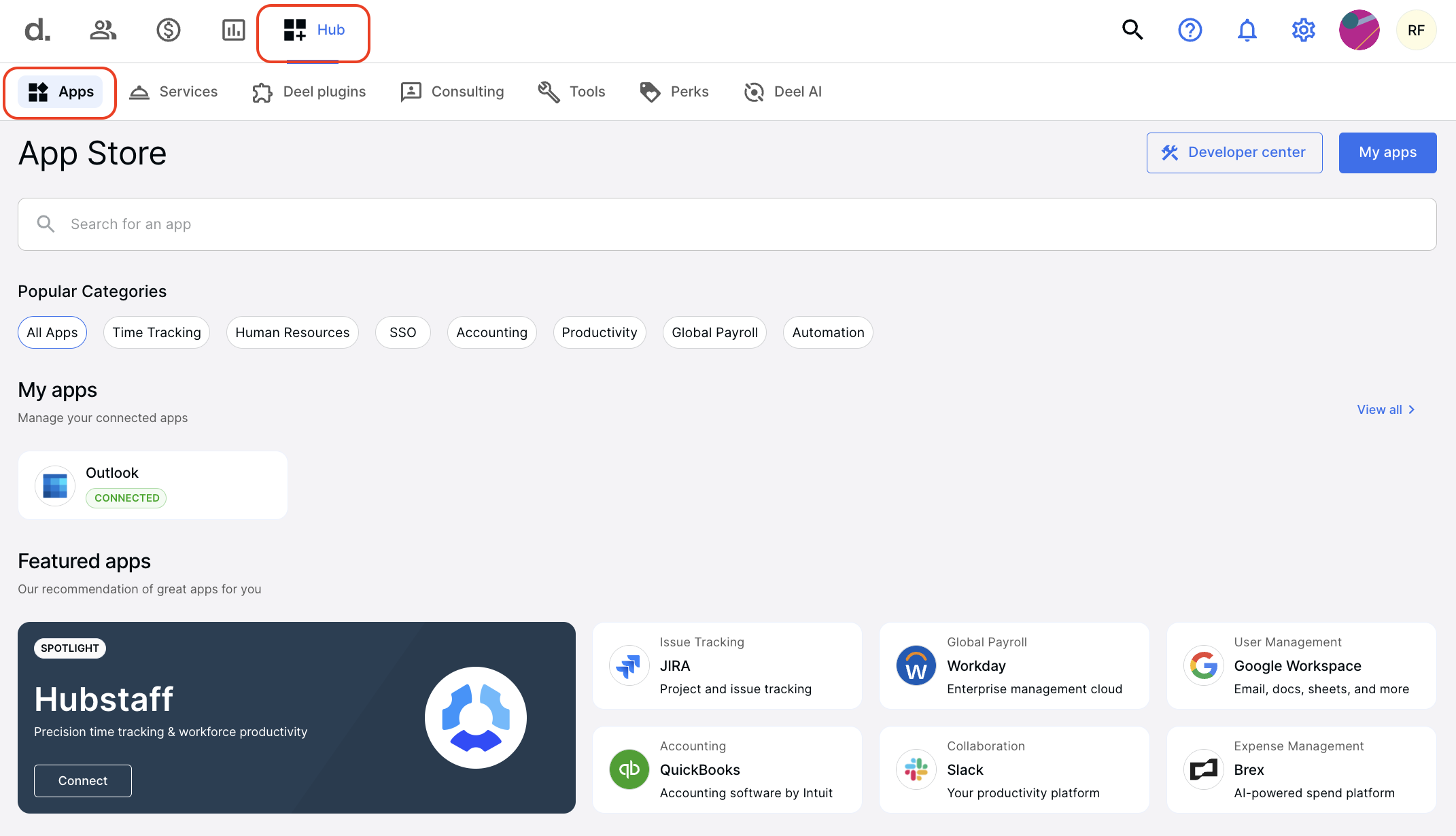Click the Workday app icon
Screen dimensions: 1456x836
click(916, 666)
